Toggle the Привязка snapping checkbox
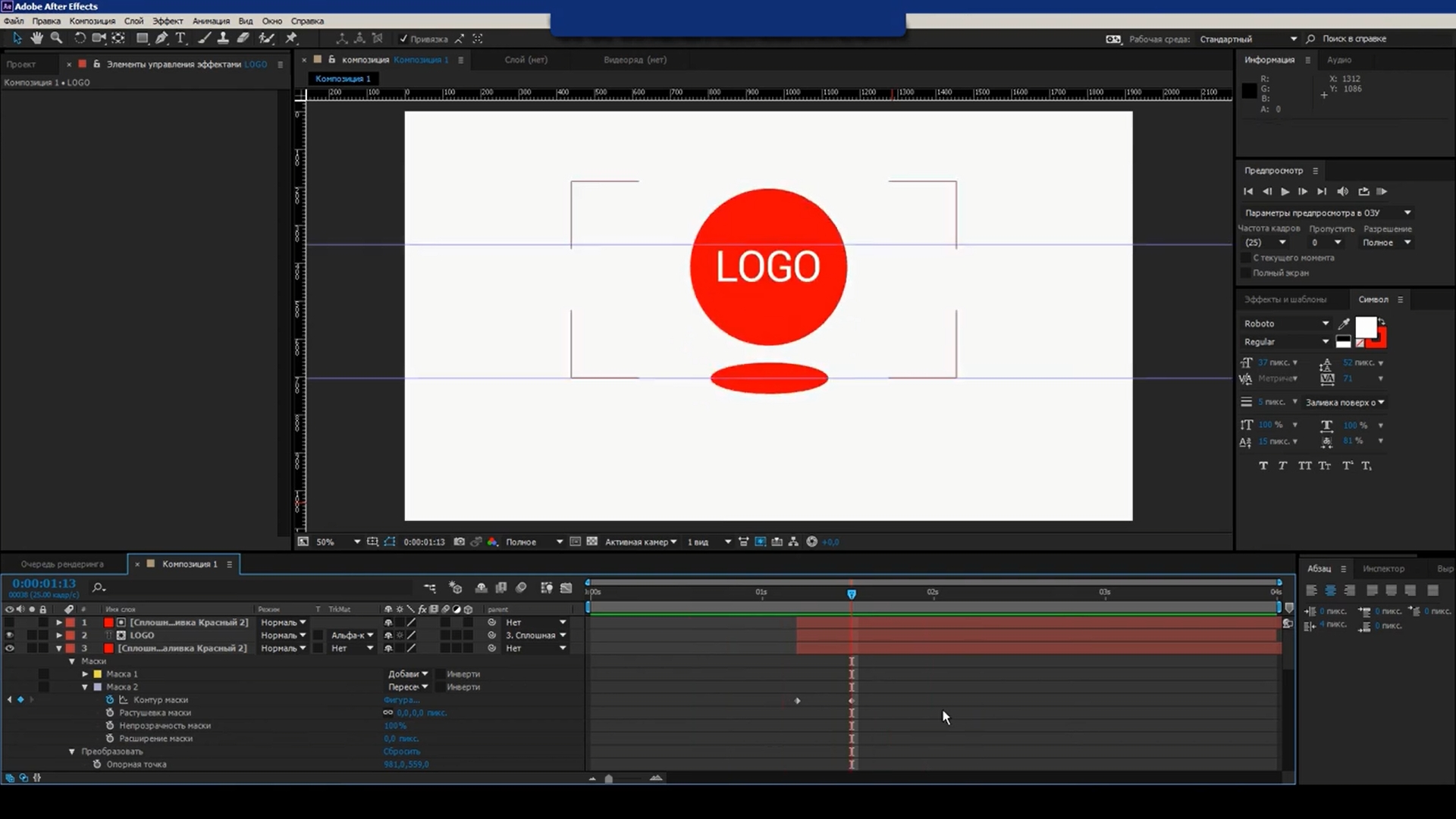The width and height of the screenshot is (1456, 819). pos(403,39)
